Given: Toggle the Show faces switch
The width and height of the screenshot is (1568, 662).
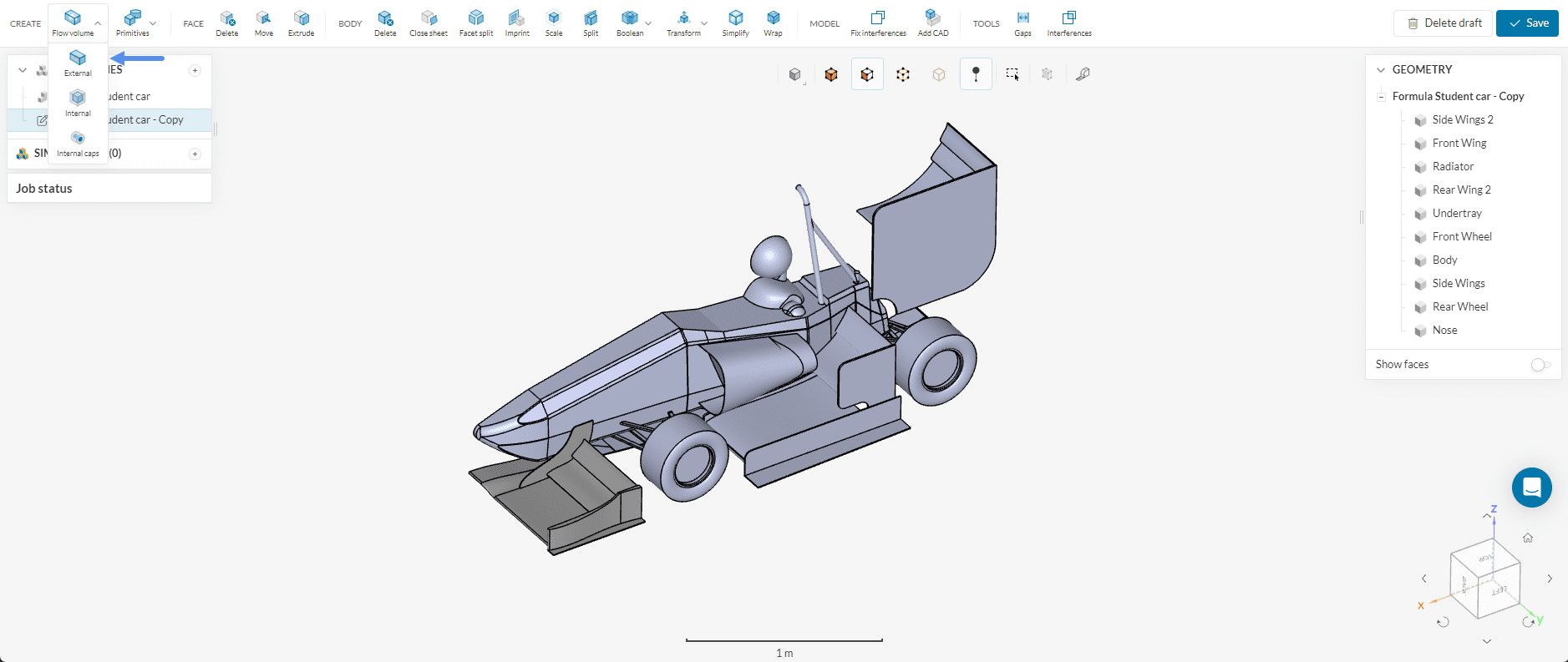Looking at the screenshot, I should [1540, 365].
